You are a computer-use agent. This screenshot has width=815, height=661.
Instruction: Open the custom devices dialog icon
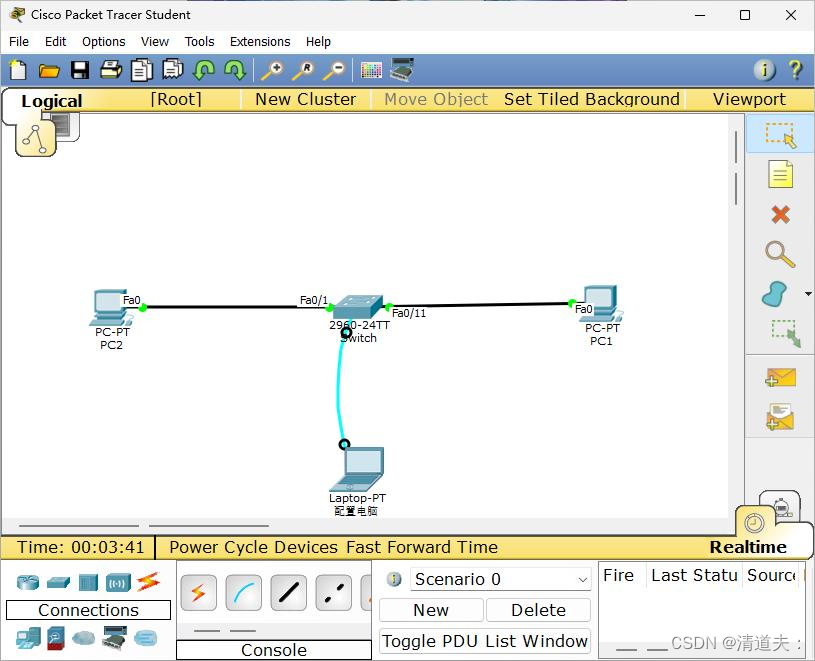click(x=402, y=70)
